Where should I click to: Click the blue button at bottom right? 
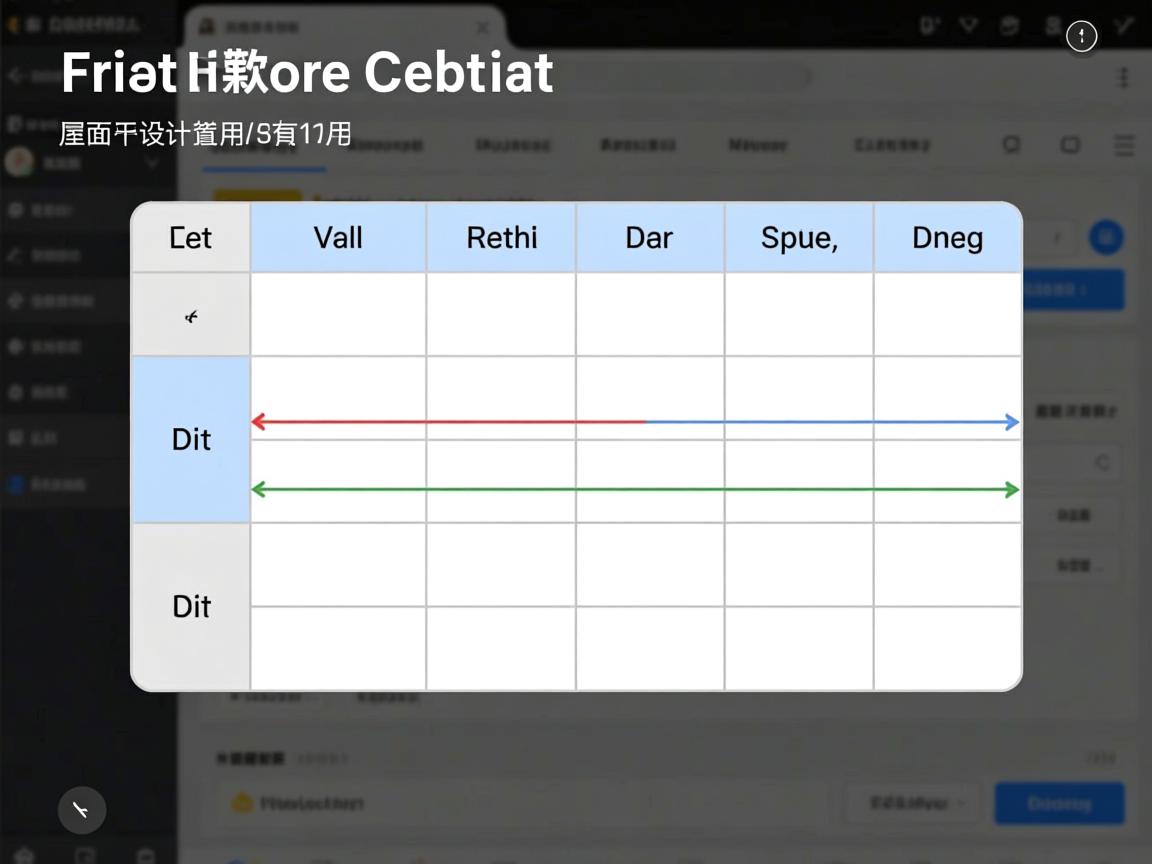click(1059, 803)
